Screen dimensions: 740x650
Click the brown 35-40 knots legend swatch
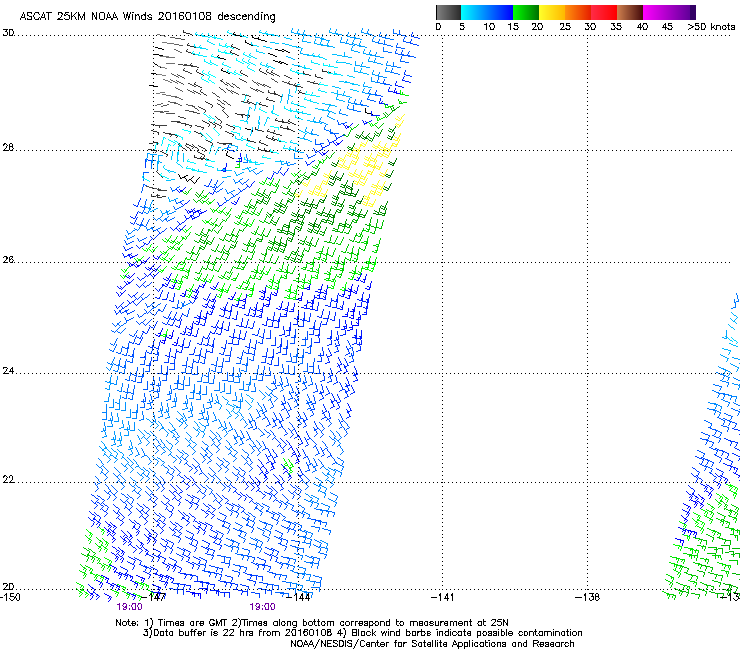coord(630,12)
